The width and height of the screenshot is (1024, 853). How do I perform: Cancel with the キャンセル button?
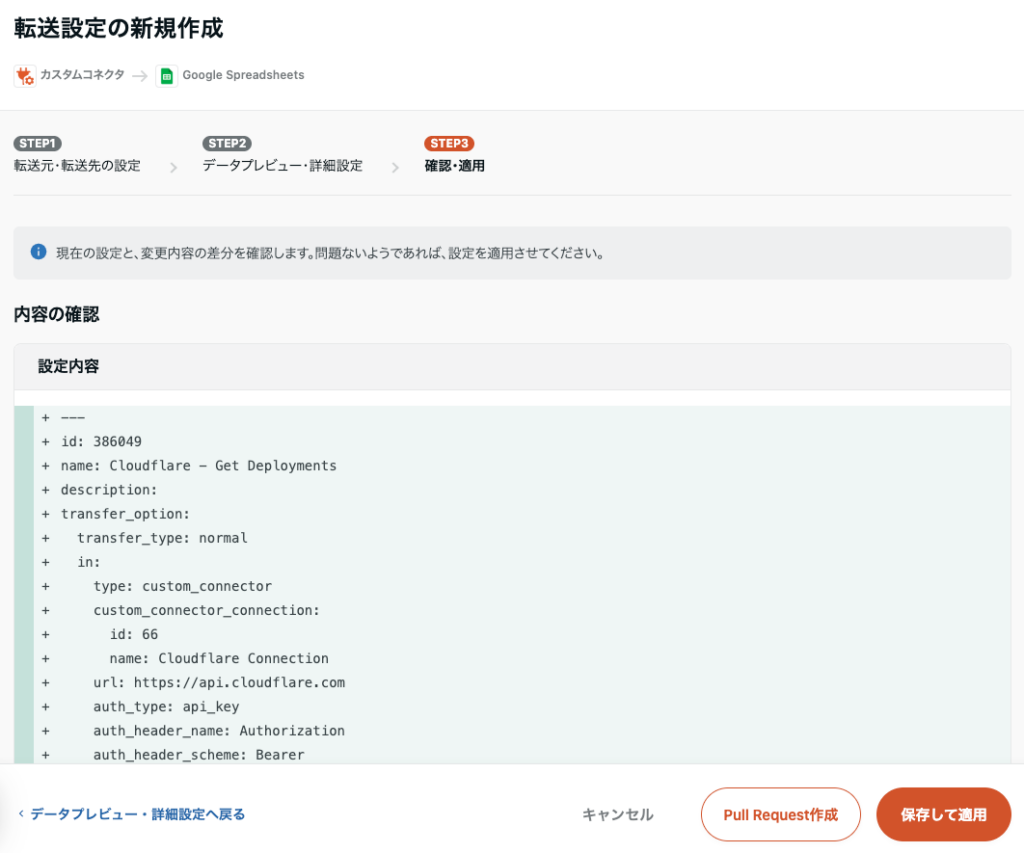pos(618,814)
